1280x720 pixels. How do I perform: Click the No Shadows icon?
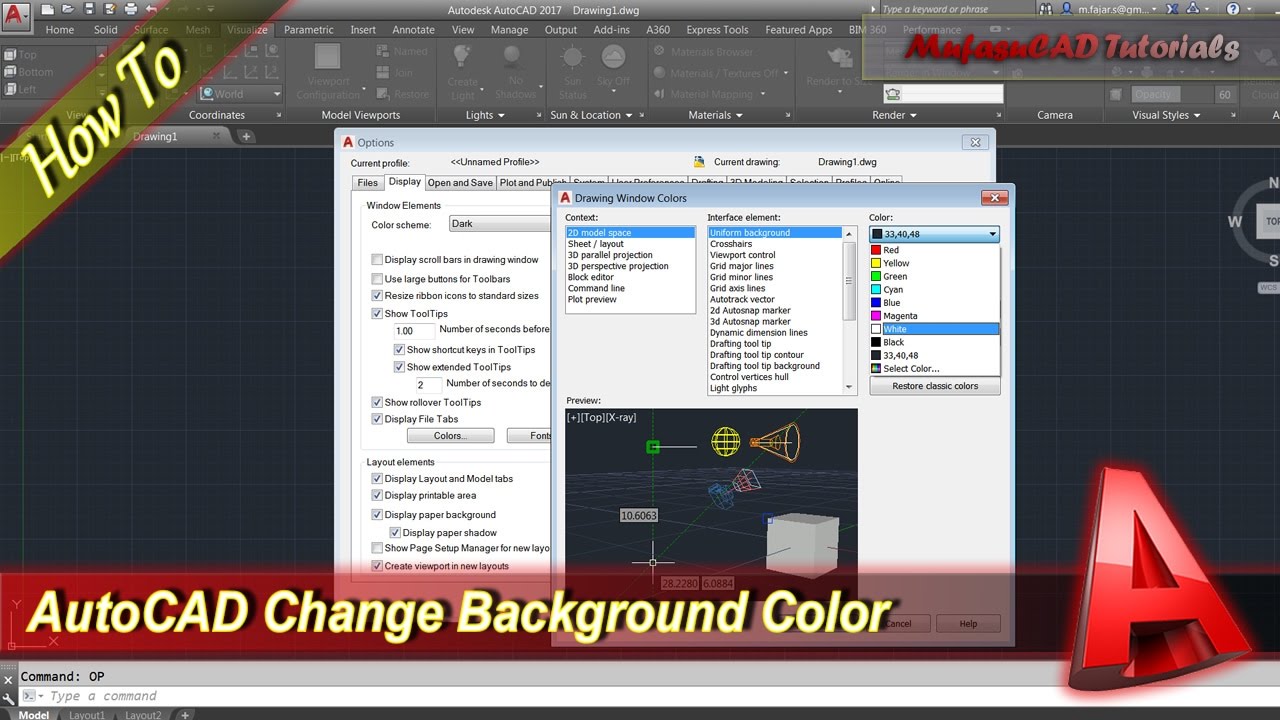click(x=514, y=58)
